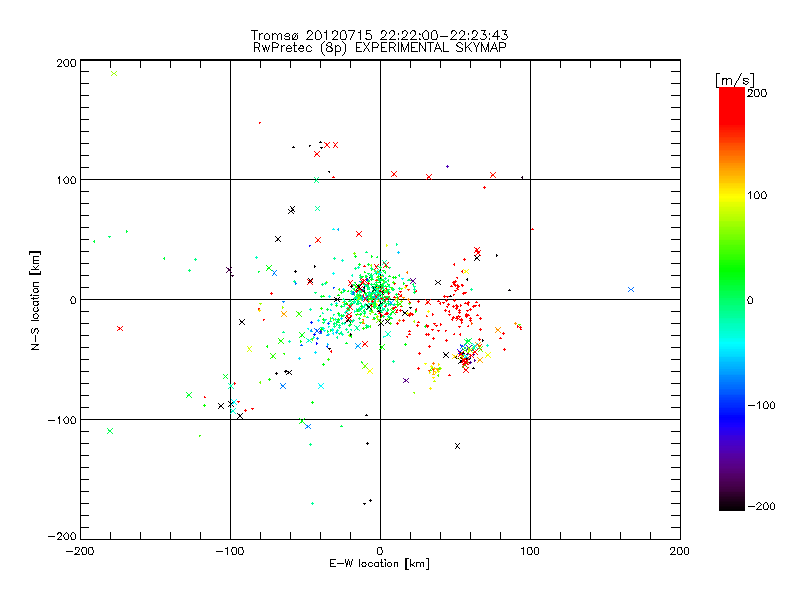Click the y-axis tick label '100'
Image resolution: width=800 pixels, height=600 pixels.
[x=66, y=180]
